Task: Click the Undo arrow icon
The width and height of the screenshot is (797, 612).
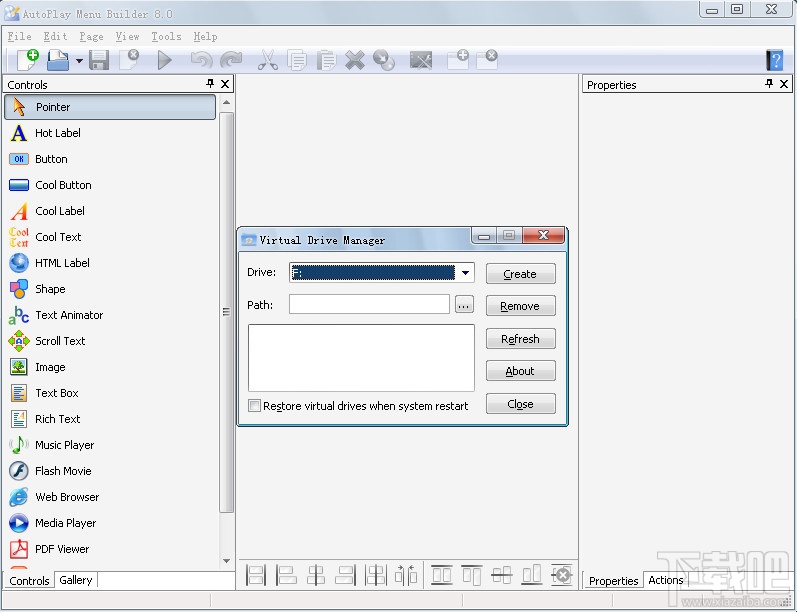Action: 201,60
